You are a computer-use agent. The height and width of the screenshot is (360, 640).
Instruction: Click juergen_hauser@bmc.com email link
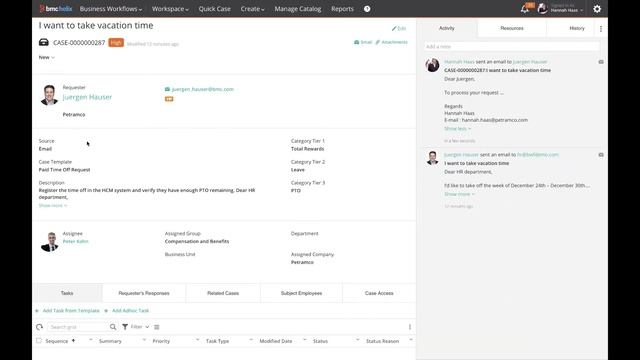[202, 89]
